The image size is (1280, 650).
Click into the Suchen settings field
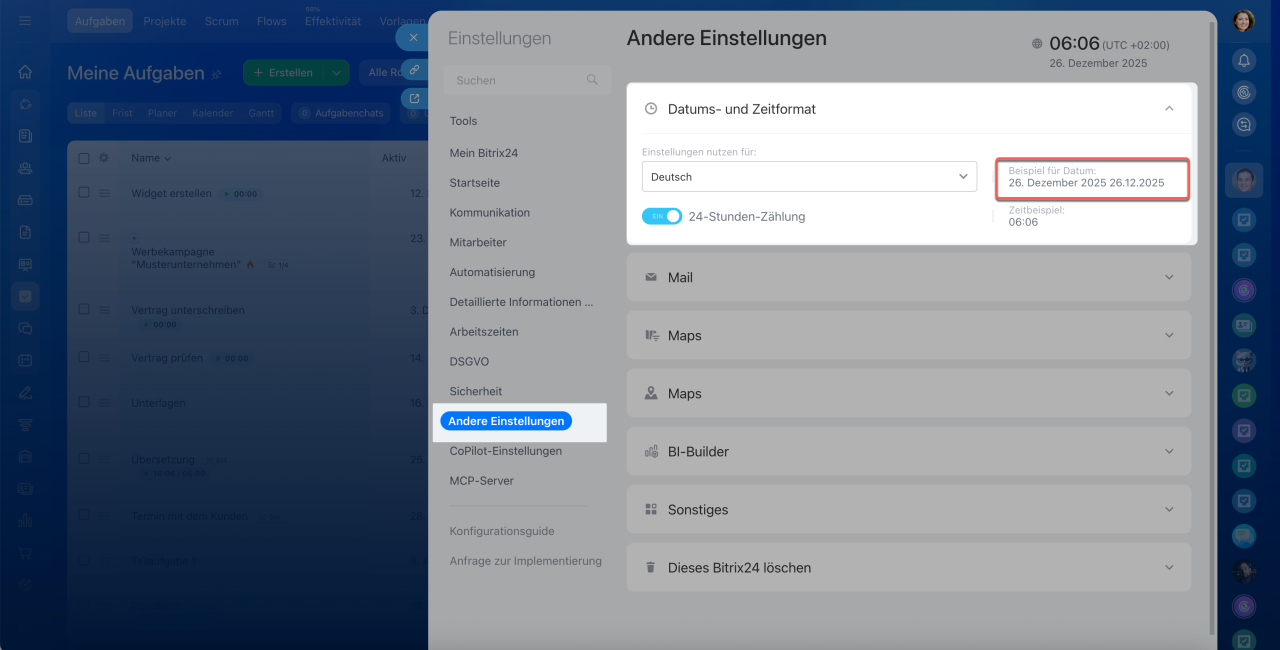point(527,80)
